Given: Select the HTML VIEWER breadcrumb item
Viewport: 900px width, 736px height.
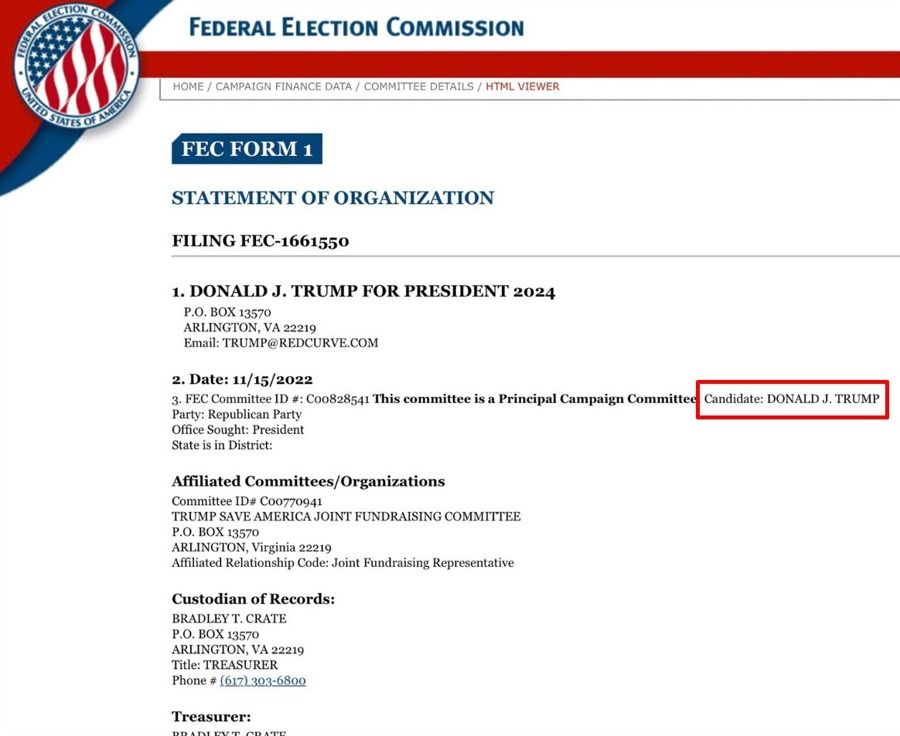Looking at the screenshot, I should click(522, 87).
